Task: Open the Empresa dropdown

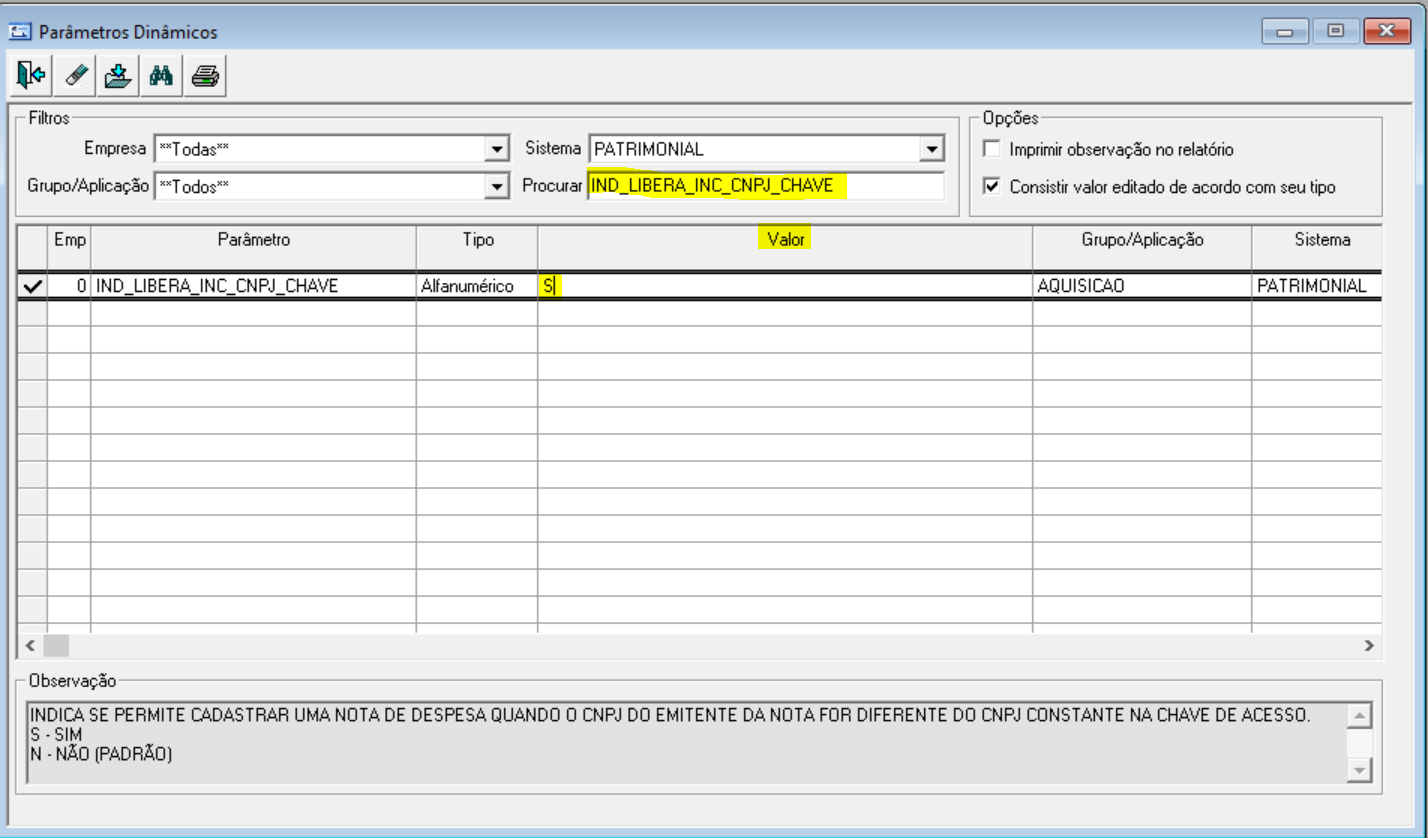Action: [497, 149]
